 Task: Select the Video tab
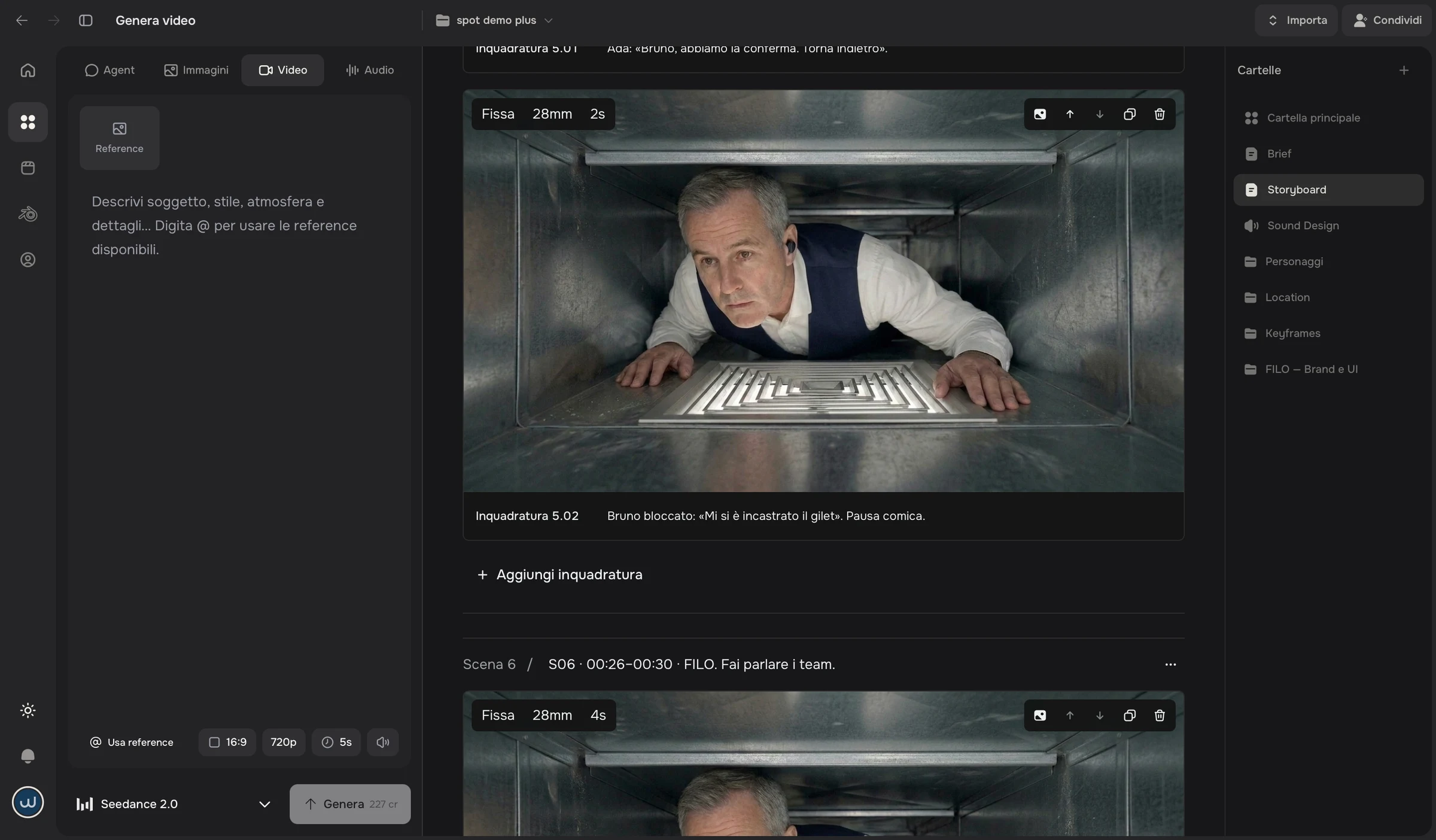(x=283, y=71)
